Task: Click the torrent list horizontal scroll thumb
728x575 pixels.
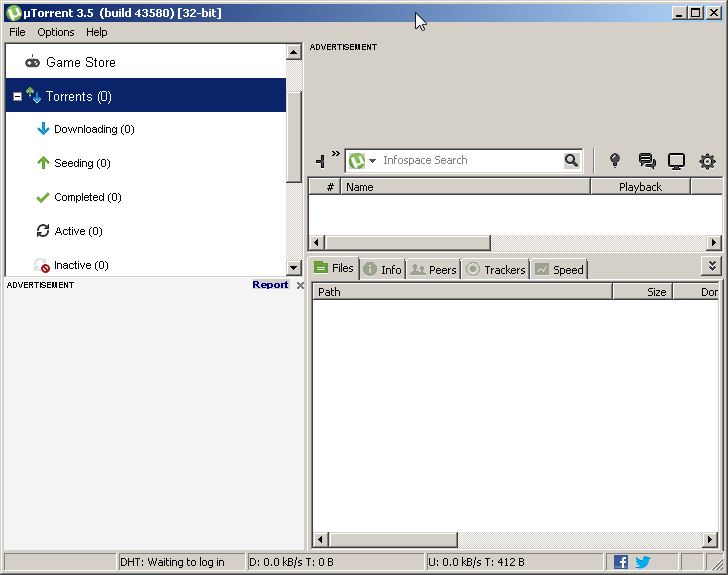Action: 408,242
